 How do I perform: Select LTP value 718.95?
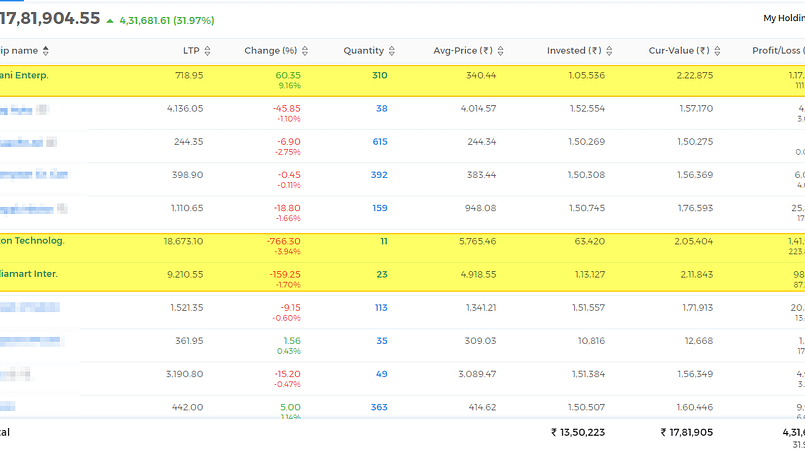point(189,76)
